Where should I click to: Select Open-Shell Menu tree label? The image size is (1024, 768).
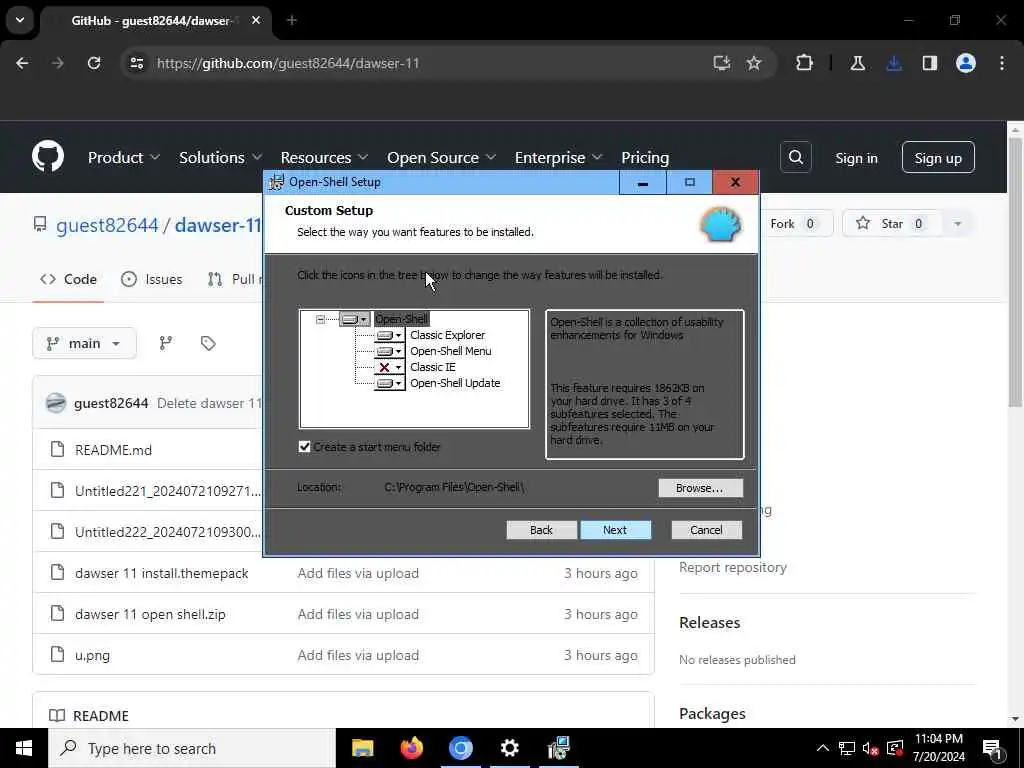click(x=451, y=351)
